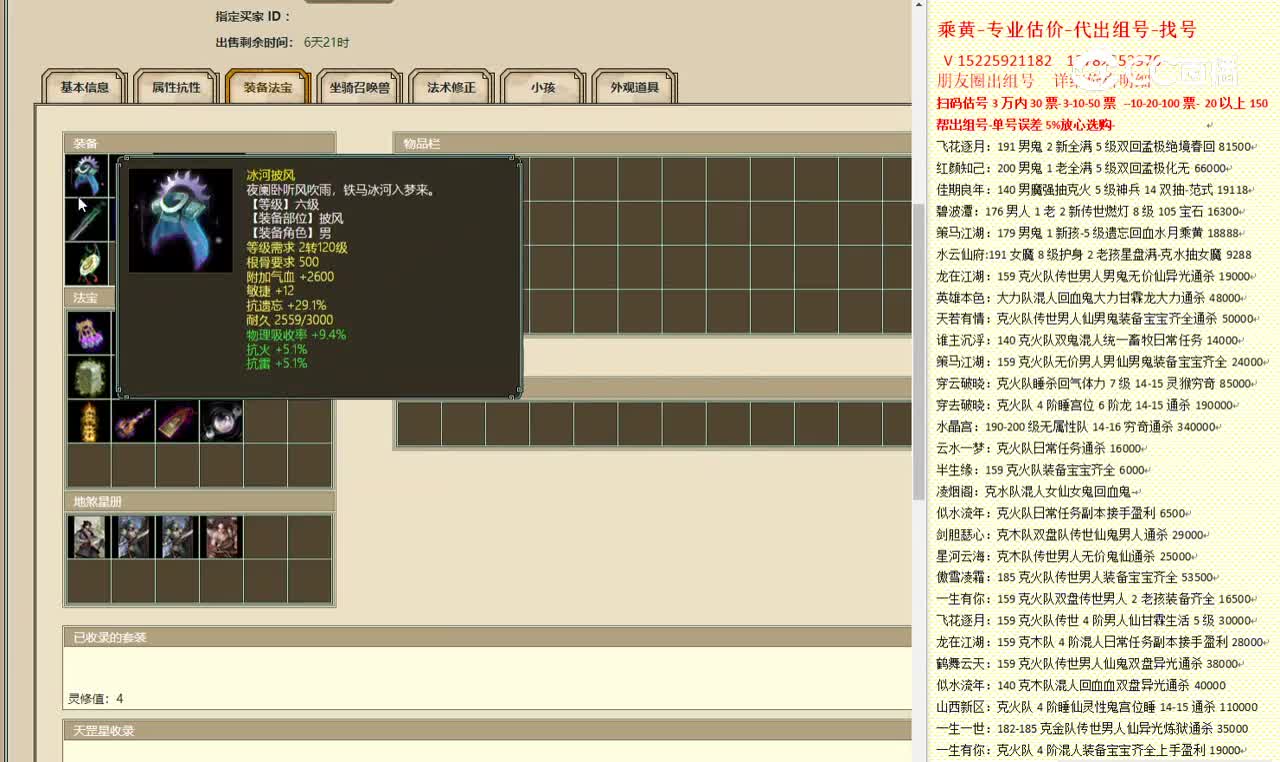The image size is (1280, 762).
Task: Switch to the 小孩 tab
Action: (543, 87)
